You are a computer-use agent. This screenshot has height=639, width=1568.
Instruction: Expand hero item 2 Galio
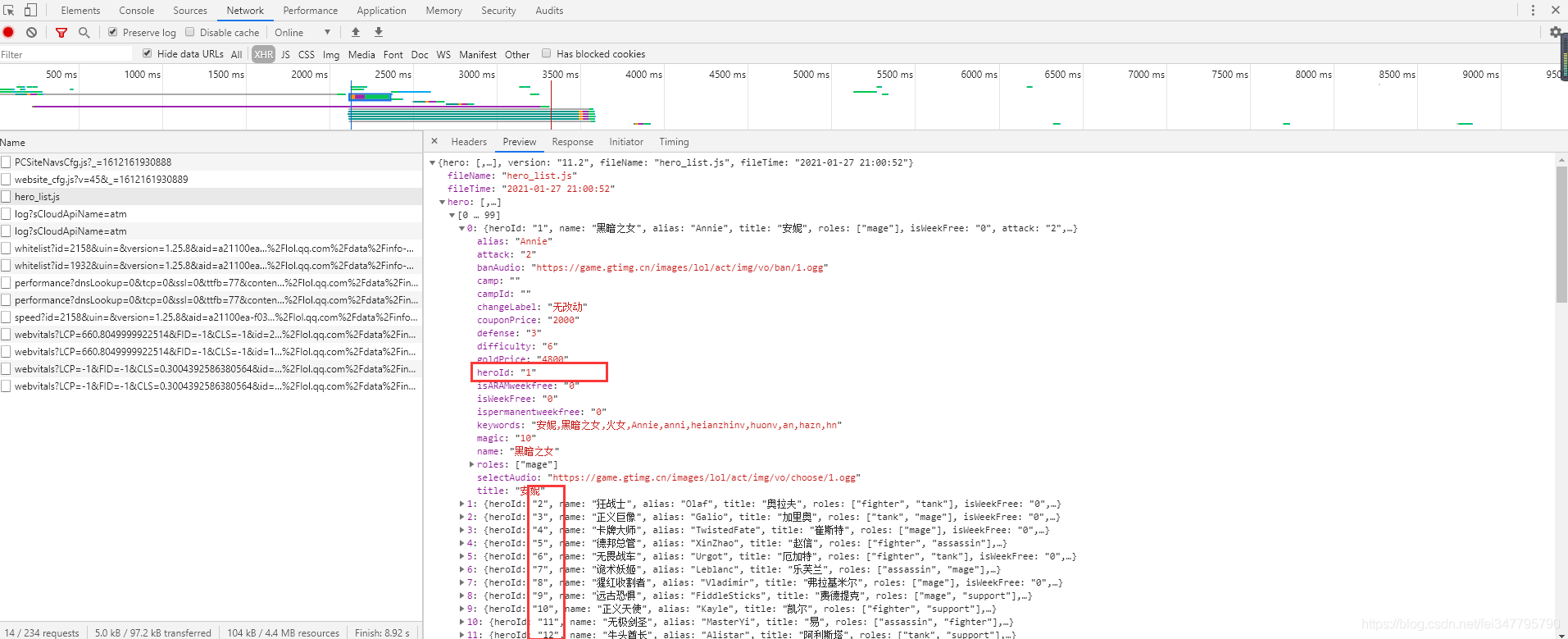(462, 517)
